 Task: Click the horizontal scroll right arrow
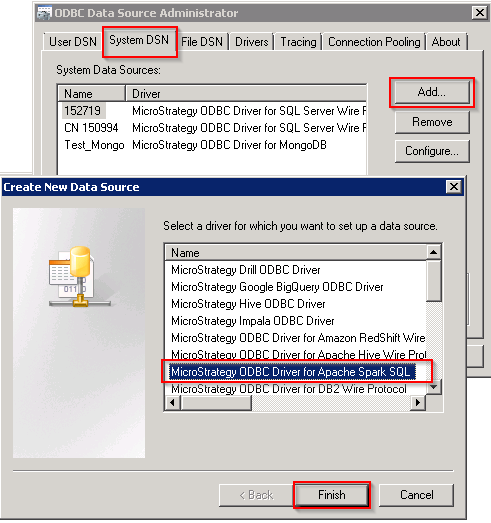coord(418,403)
